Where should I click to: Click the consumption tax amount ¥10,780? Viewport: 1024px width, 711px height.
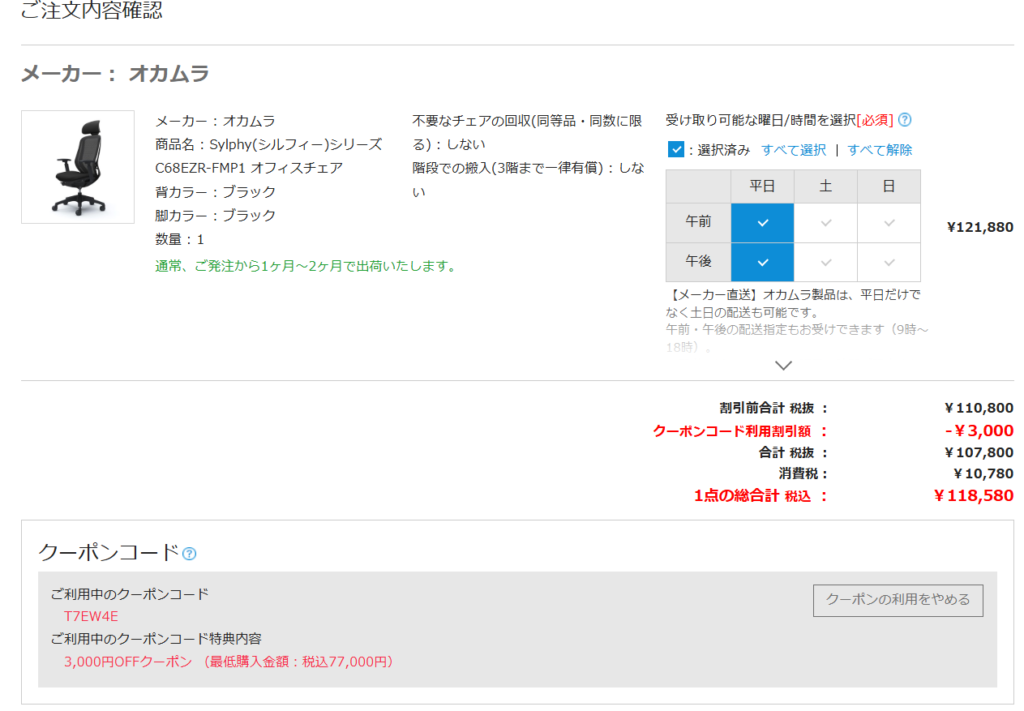pos(983,473)
